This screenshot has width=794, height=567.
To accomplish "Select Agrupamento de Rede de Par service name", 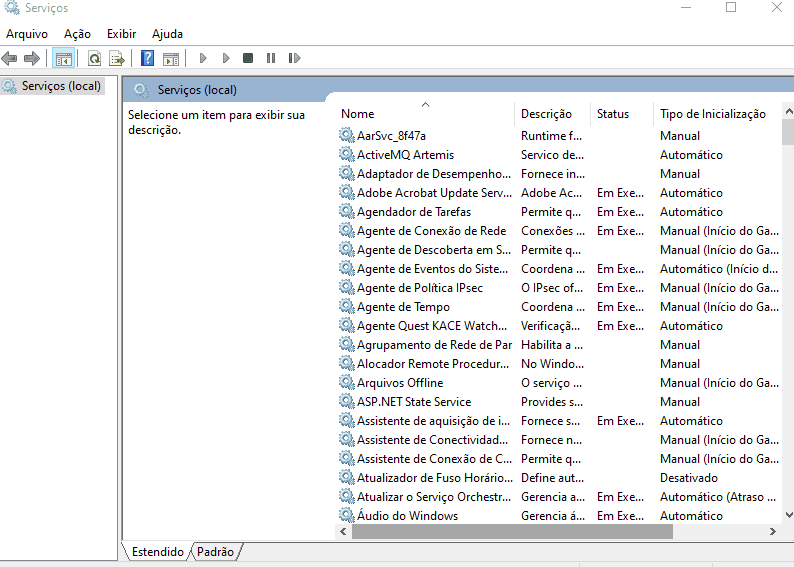I will pos(434,345).
